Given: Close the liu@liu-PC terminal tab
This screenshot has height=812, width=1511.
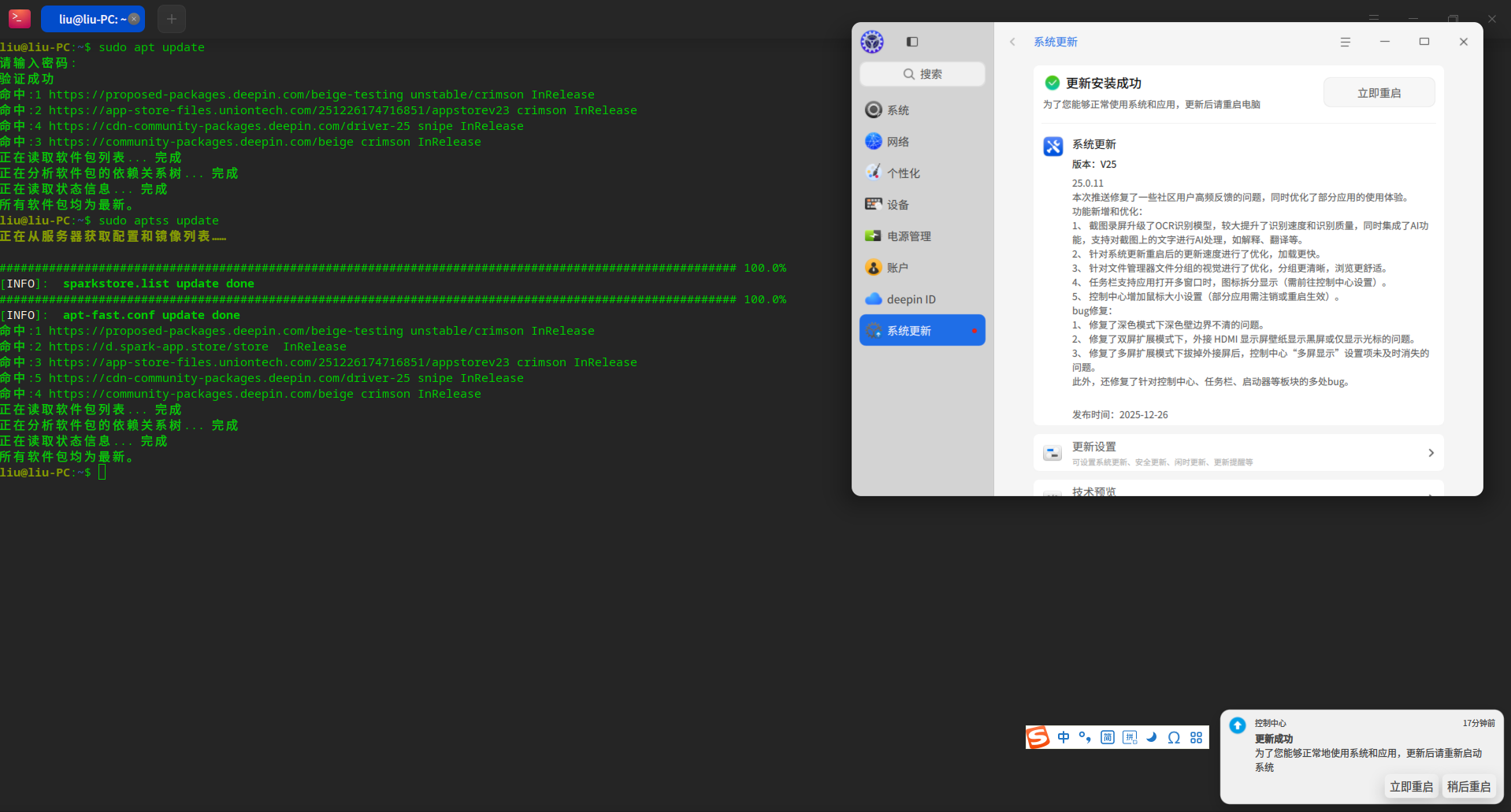Looking at the screenshot, I should [134, 19].
